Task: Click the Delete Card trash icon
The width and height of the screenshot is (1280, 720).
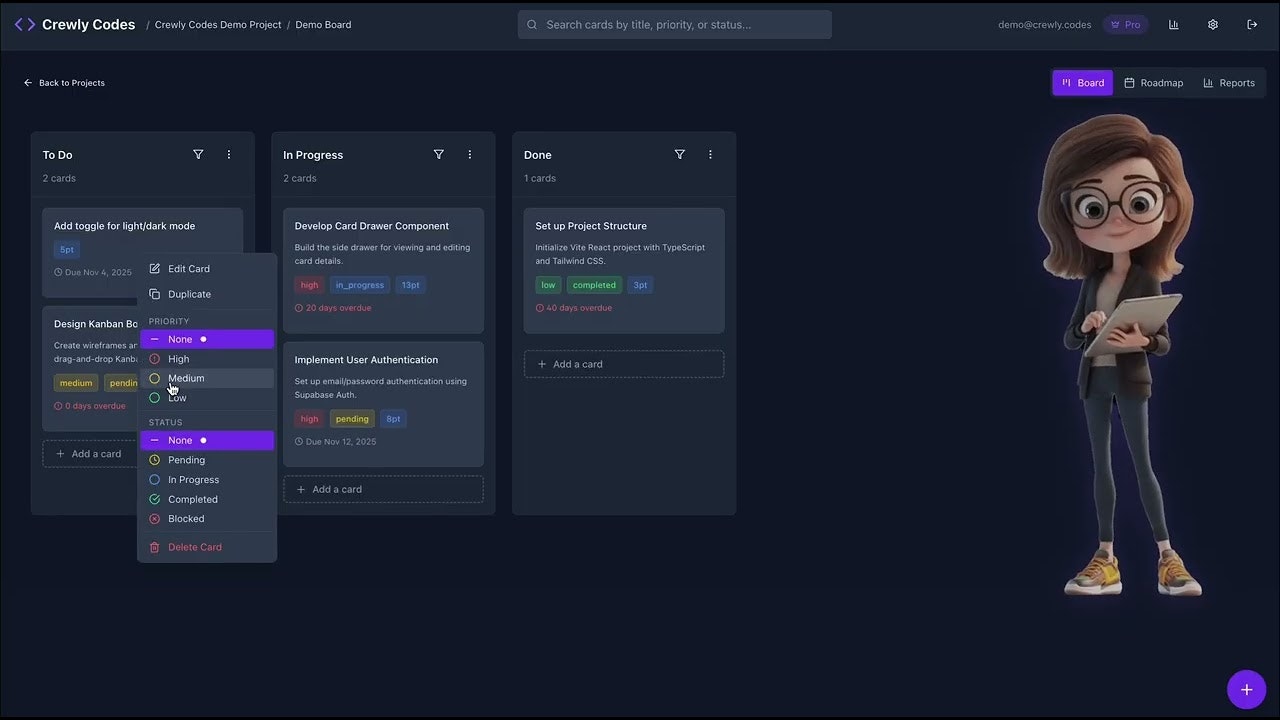Action: pyautogui.click(x=154, y=547)
